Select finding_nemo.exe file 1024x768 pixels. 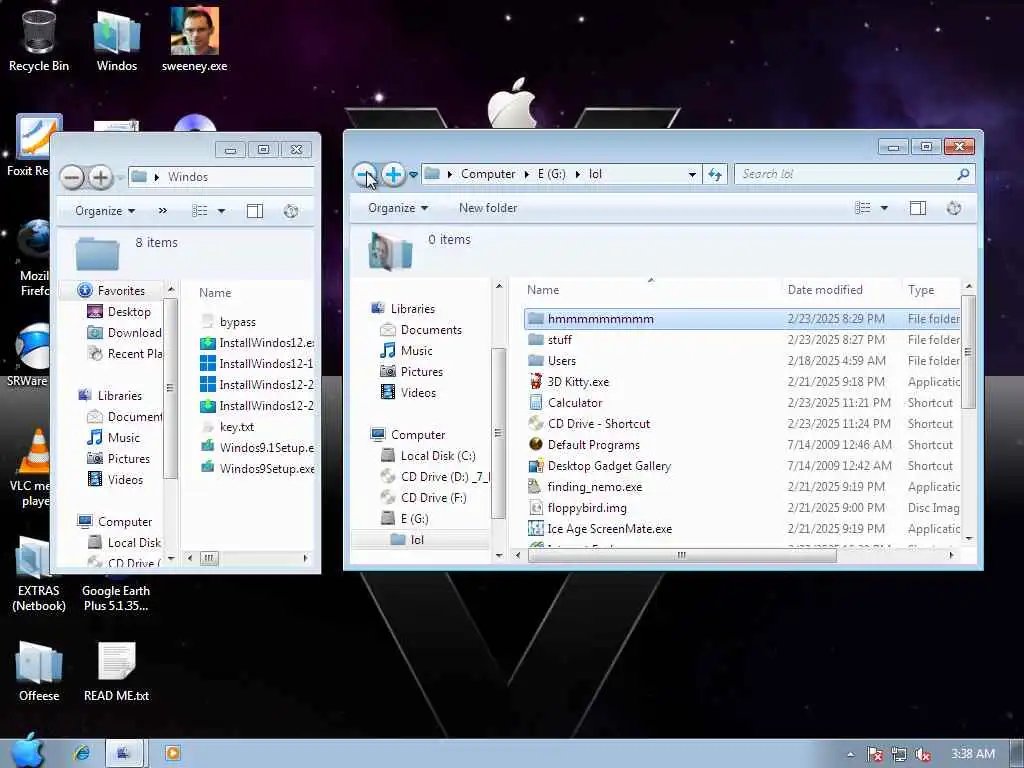point(743,487)
